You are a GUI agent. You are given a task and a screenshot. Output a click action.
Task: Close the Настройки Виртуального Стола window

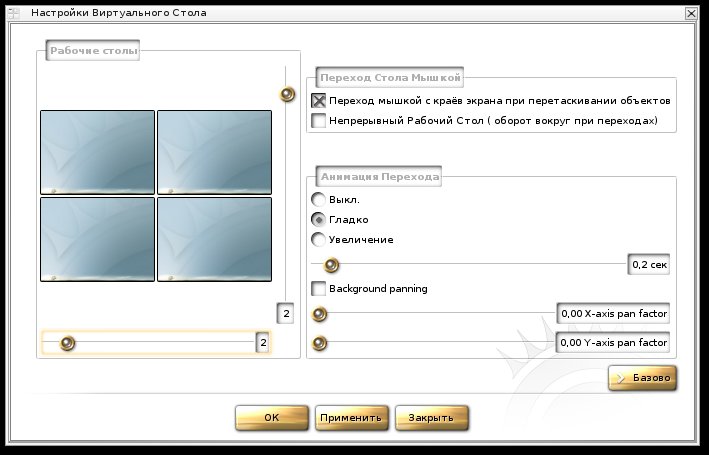point(691,13)
